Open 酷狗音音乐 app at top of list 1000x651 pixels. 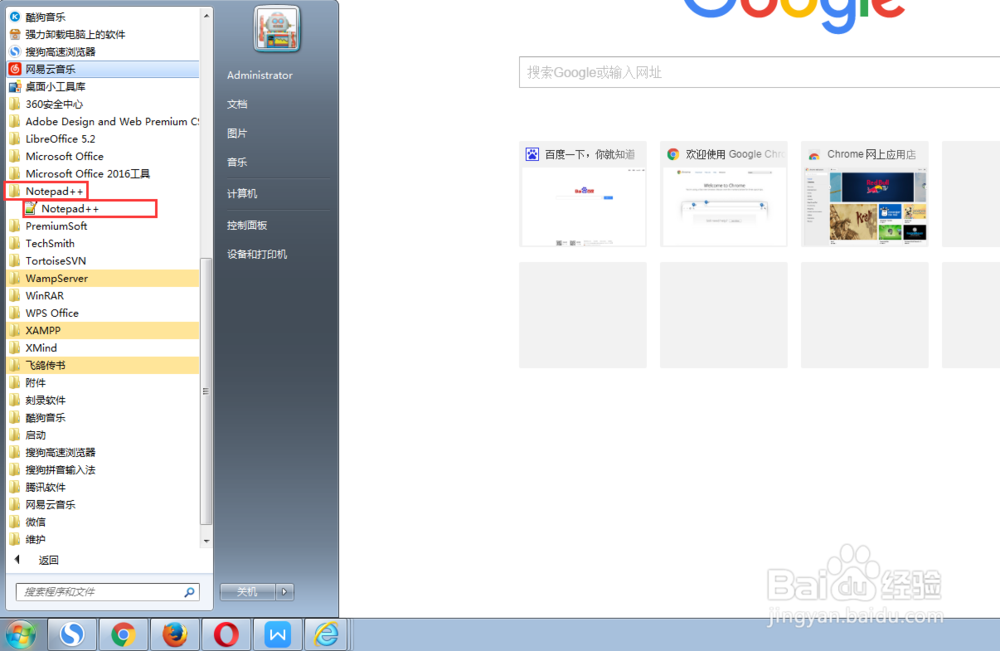pyautogui.click(x=102, y=17)
